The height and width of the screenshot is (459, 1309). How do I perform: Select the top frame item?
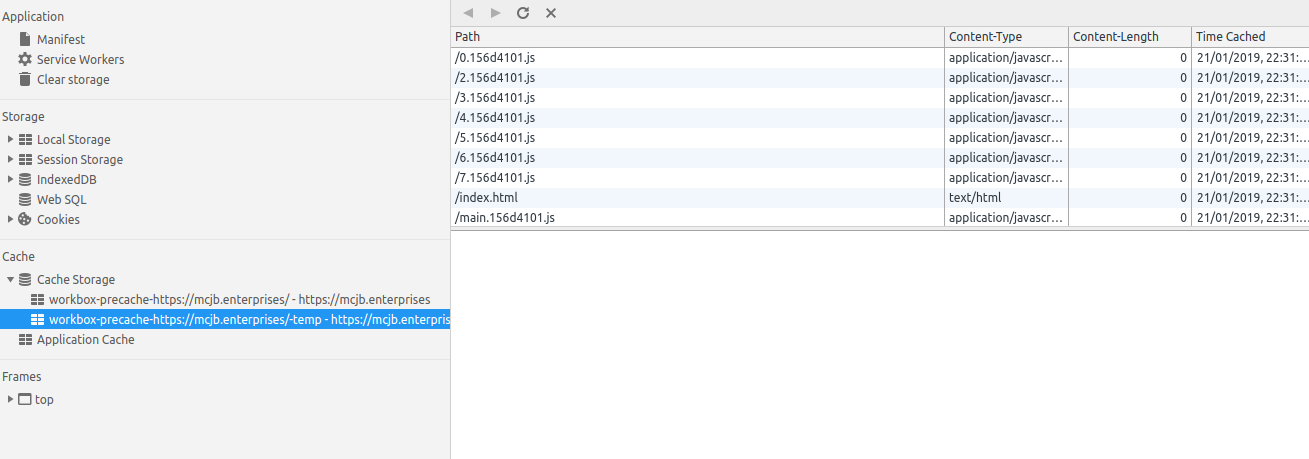pyautogui.click(x=44, y=399)
